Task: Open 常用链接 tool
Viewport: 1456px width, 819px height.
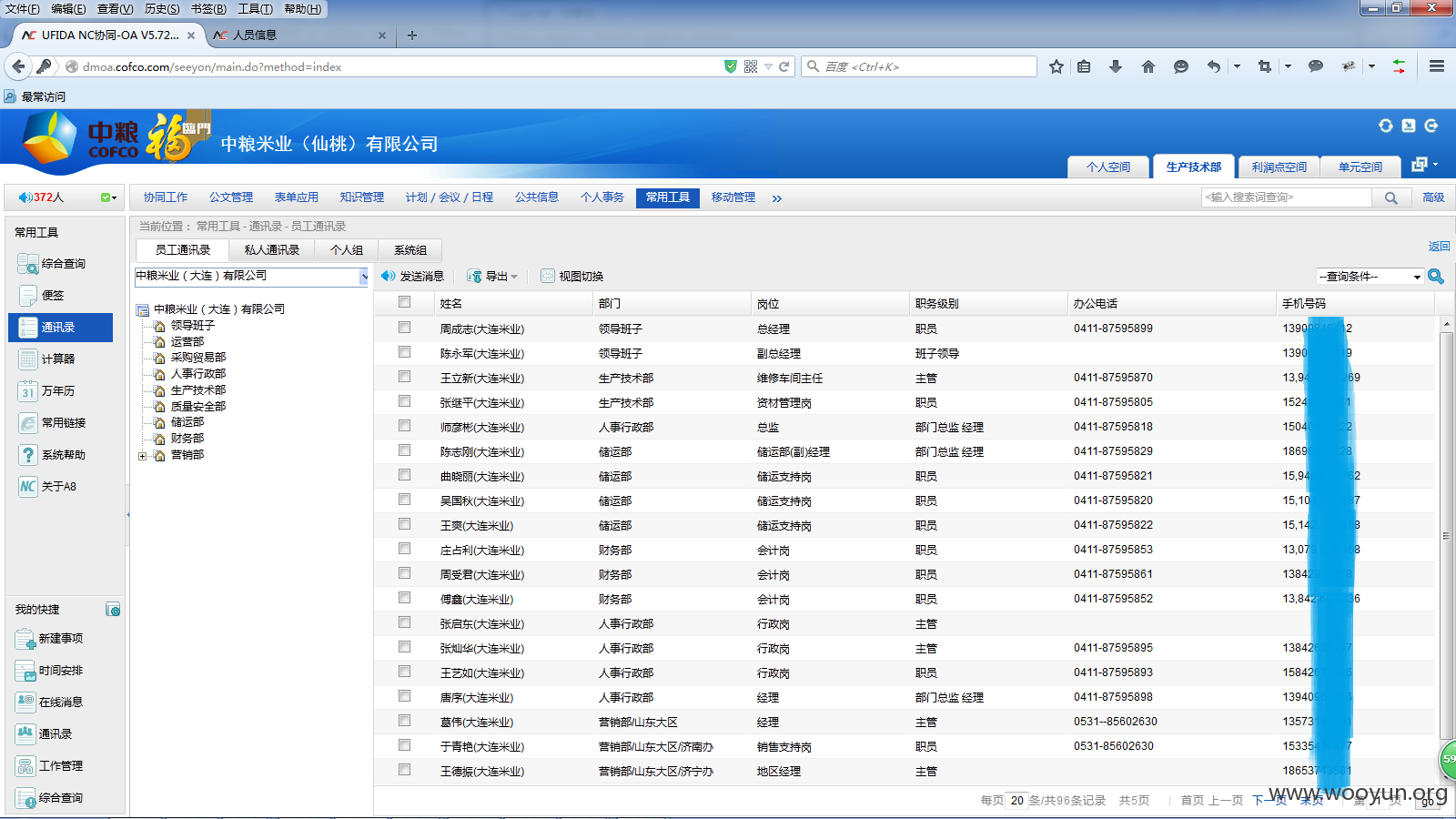Action: click(x=52, y=423)
